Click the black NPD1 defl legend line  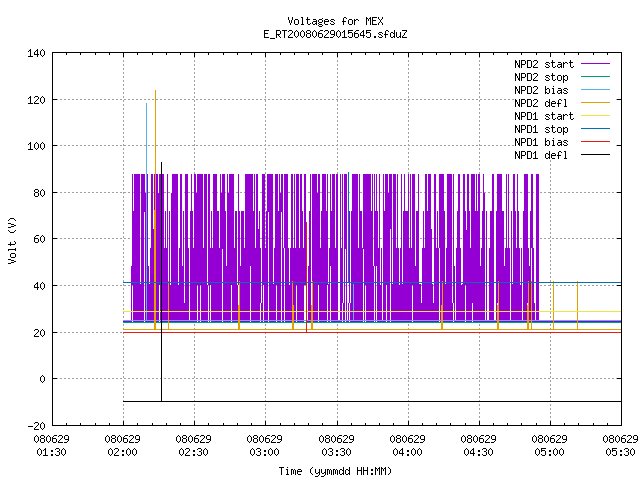pos(596,155)
